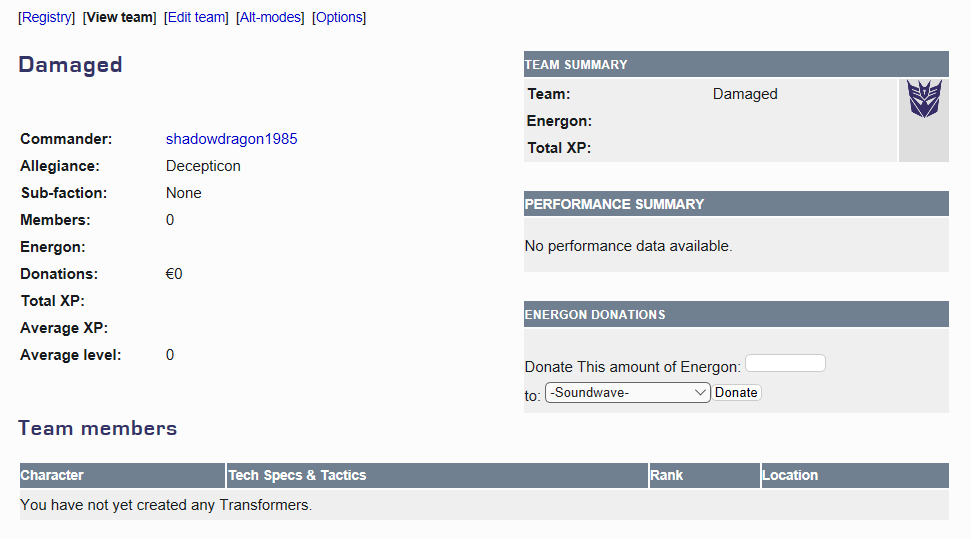Image resolution: width=971 pixels, height=539 pixels.
Task: Click the Energon Donations panel header
Action: (595, 314)
